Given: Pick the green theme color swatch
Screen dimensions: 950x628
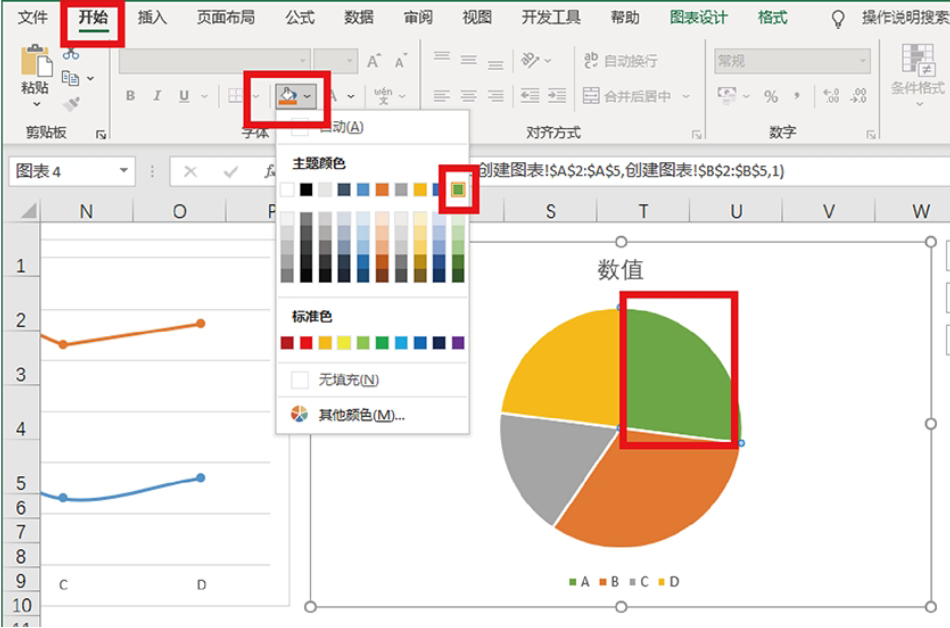Looking at the screenshot, I should 458,189.
